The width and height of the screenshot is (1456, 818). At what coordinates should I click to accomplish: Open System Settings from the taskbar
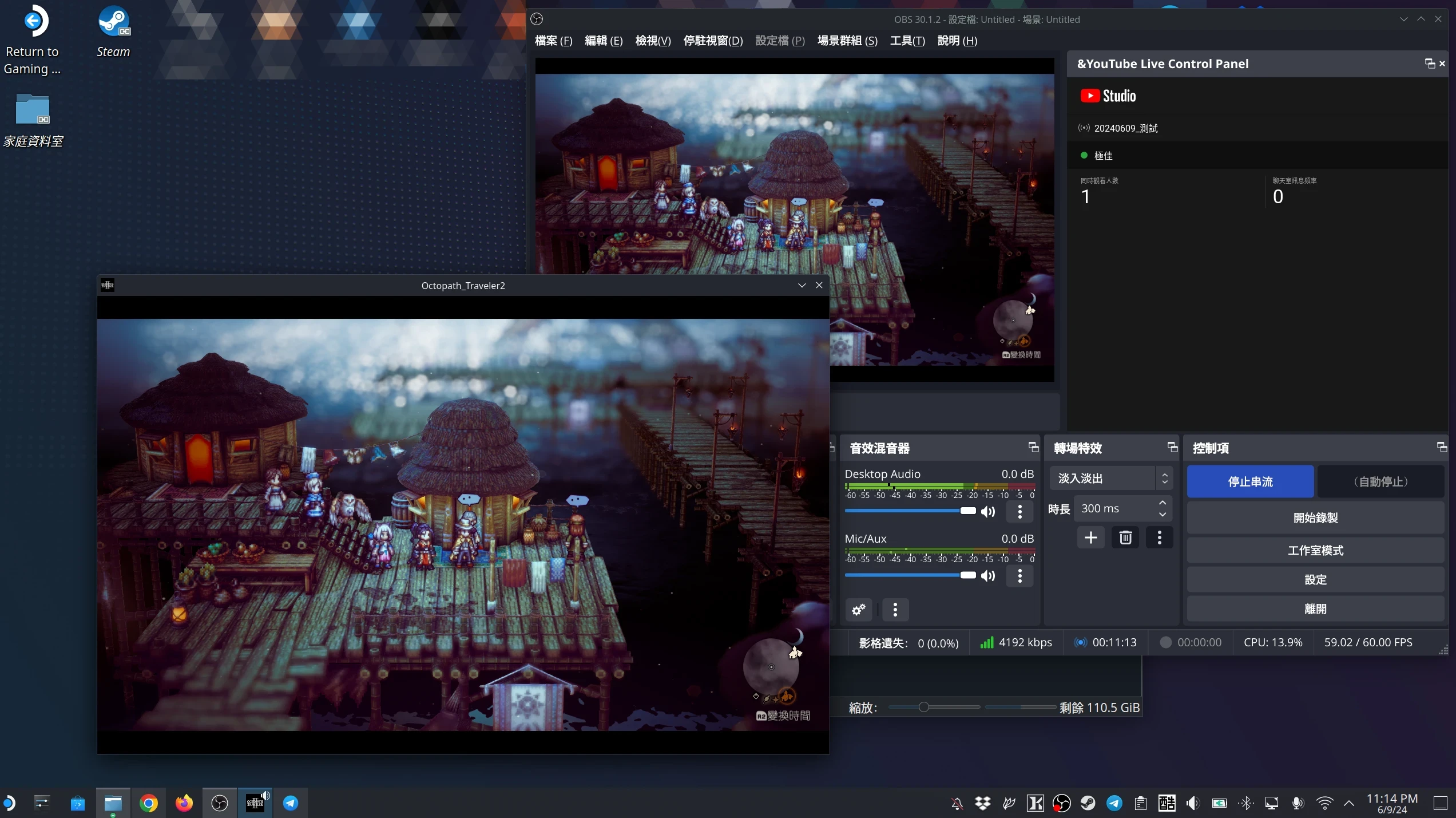point(42,803)
